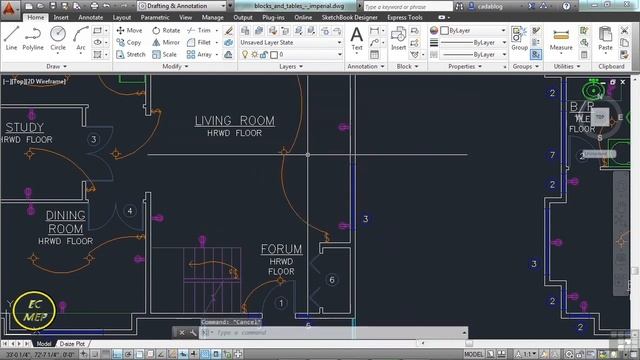The height and width of the screenshot is (360, 640).
Task: Expand the Modify panel
Action: point(175,67)
